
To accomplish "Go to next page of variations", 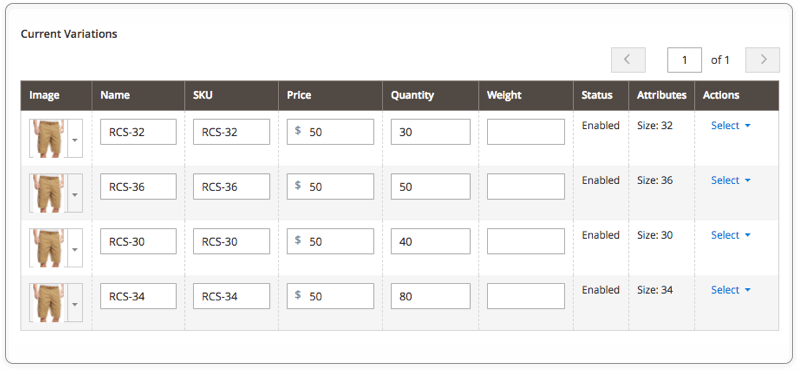I will (762, 60).
